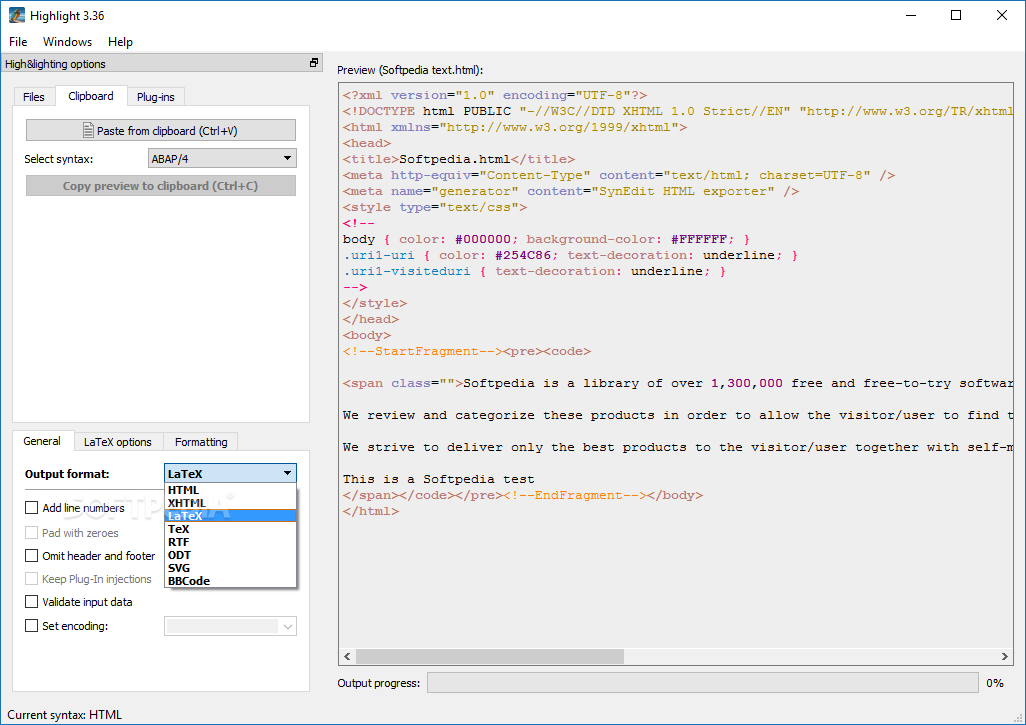This screenshot has width=1026, height=725.
Task: Collapse the Output format dropdown
Action: (x=230, y=473)
